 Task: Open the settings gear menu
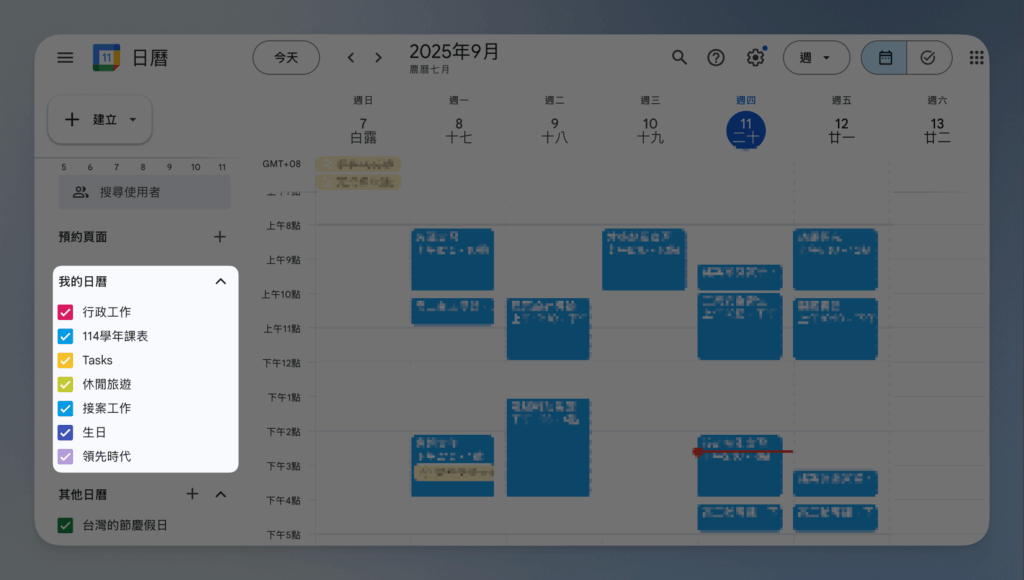pos(755,58)
